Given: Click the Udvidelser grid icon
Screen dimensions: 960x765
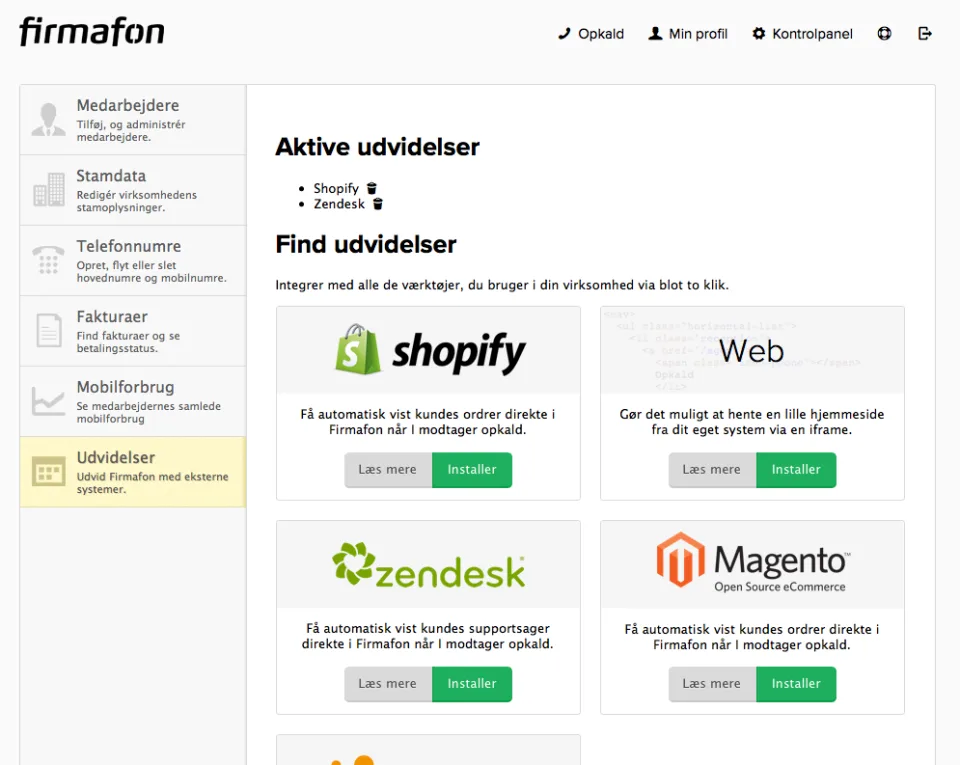Looking at the screenshot, I should coord(48,471).
